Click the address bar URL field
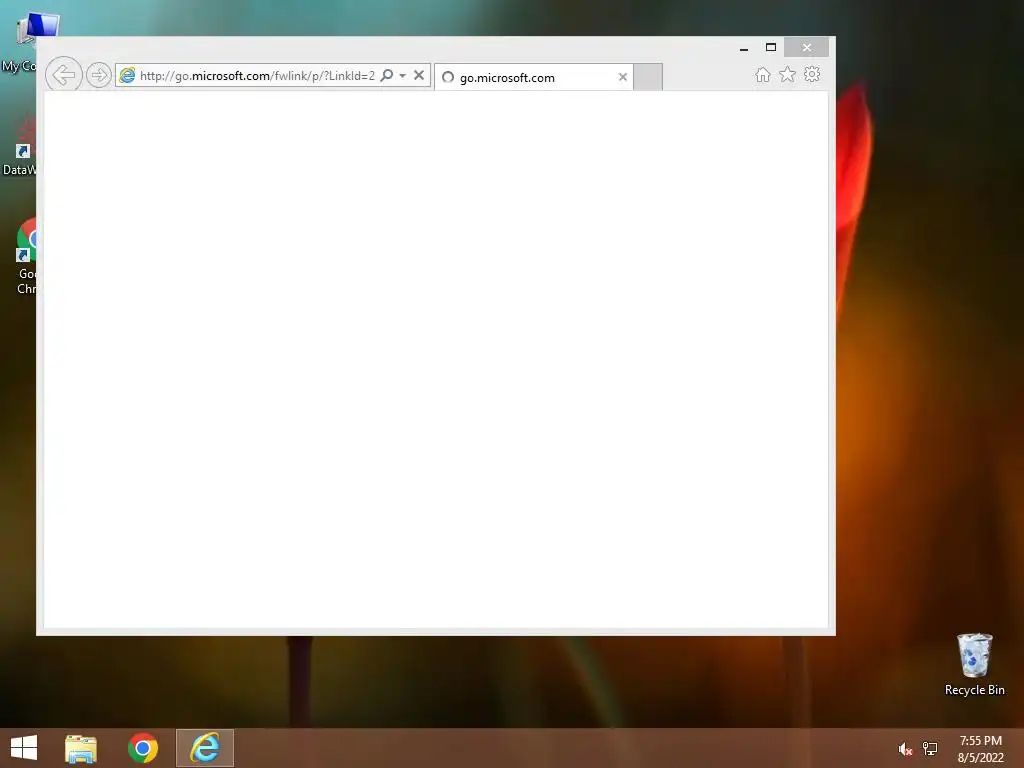The width and height of the screenshot is (1024, 768). pos(257,76)
